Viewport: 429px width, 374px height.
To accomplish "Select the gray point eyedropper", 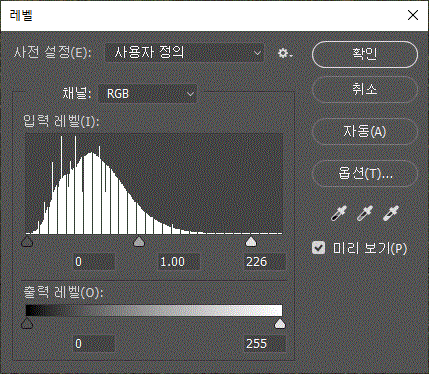I will point(365,213).
